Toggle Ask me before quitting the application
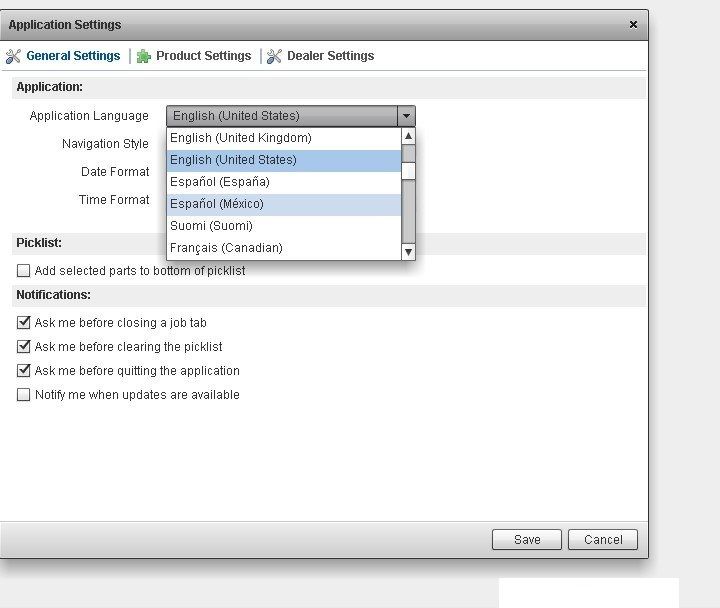Image resolution: width=720 pixels, height=608 pixels. (x=24, y=371)
